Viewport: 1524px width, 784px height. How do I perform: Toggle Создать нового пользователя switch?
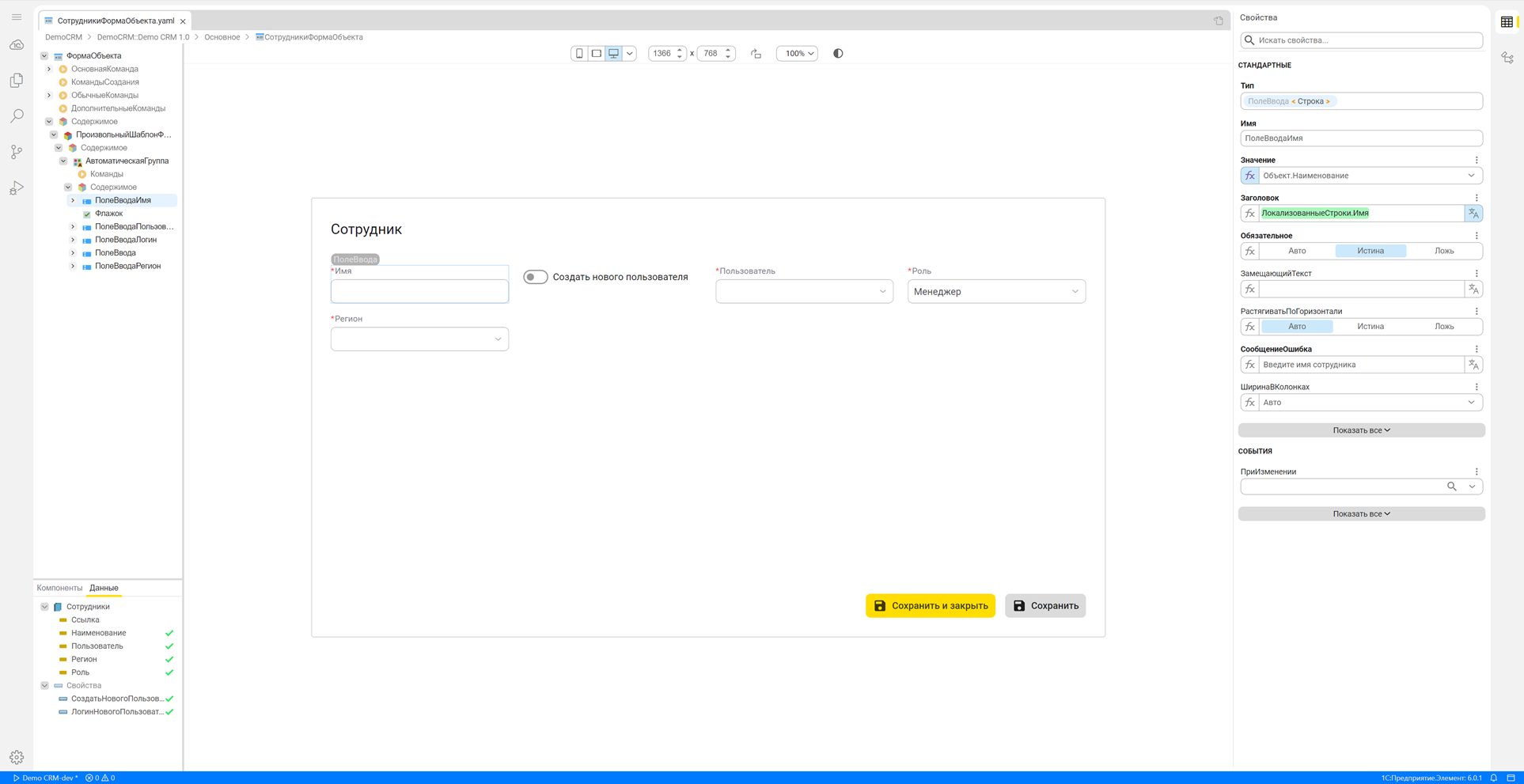536,277
